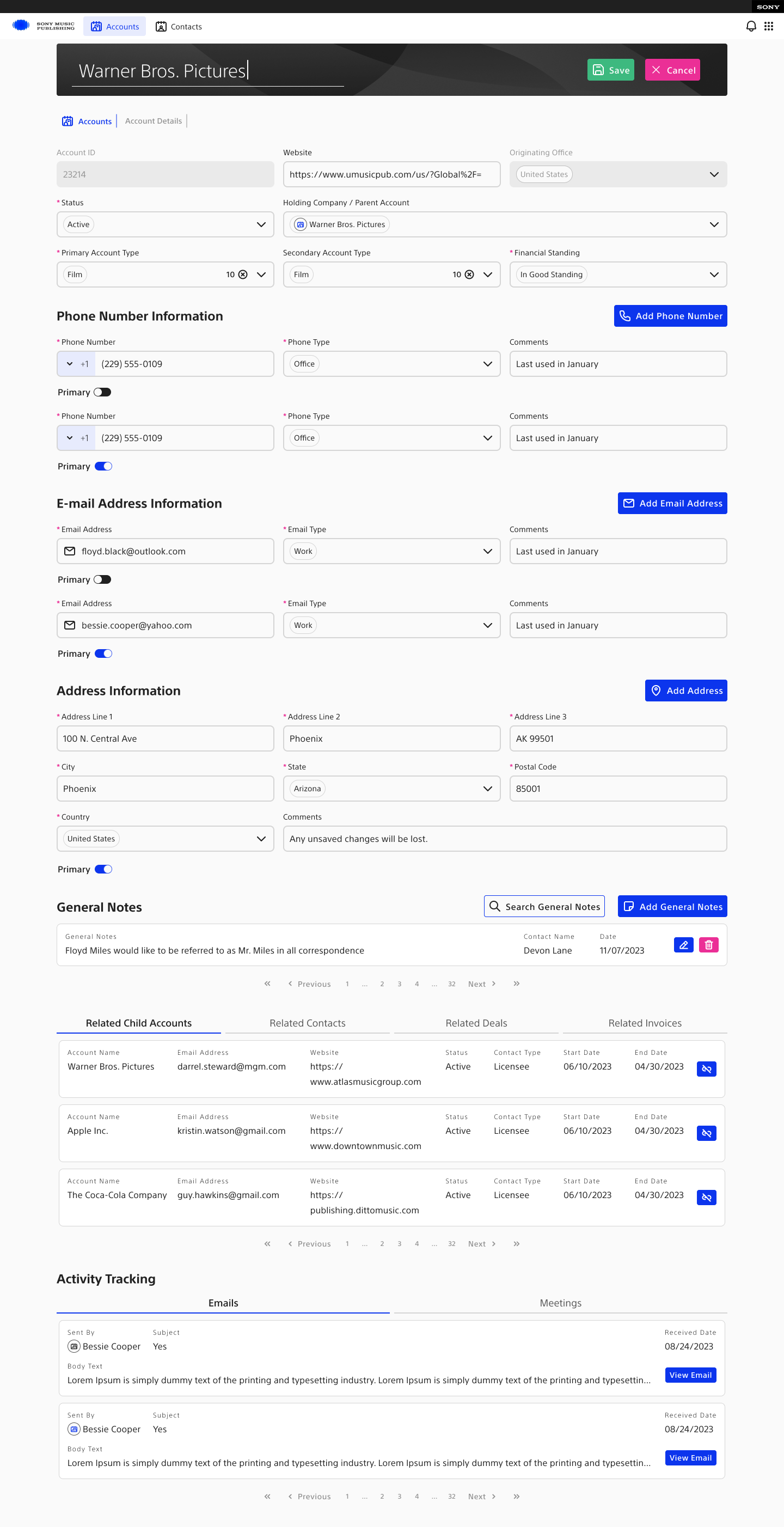Click Warner Bros. Pictures chip icon in Holding Company

(301, 225)
